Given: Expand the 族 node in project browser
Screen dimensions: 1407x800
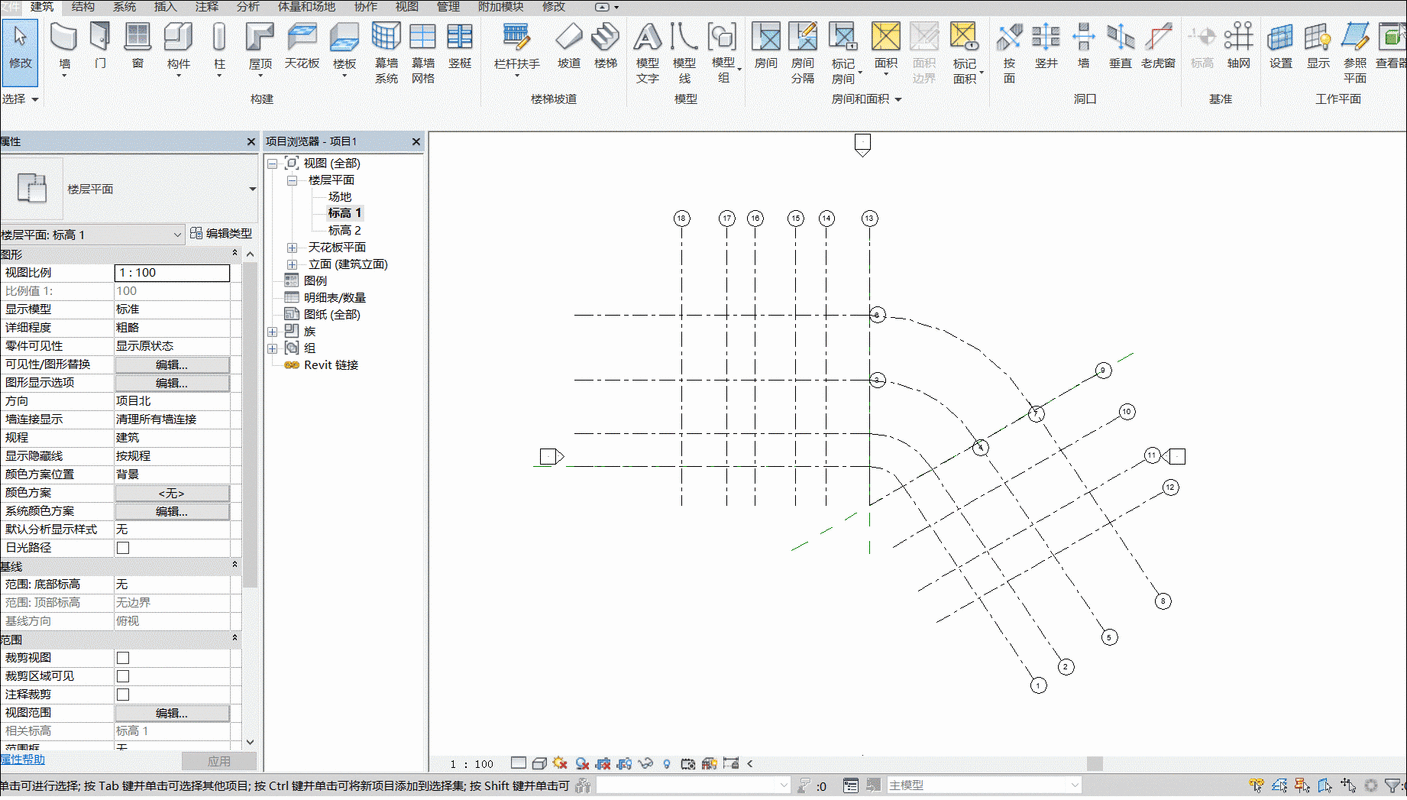Looking at the screenshot, I should (x=272, y=331).
